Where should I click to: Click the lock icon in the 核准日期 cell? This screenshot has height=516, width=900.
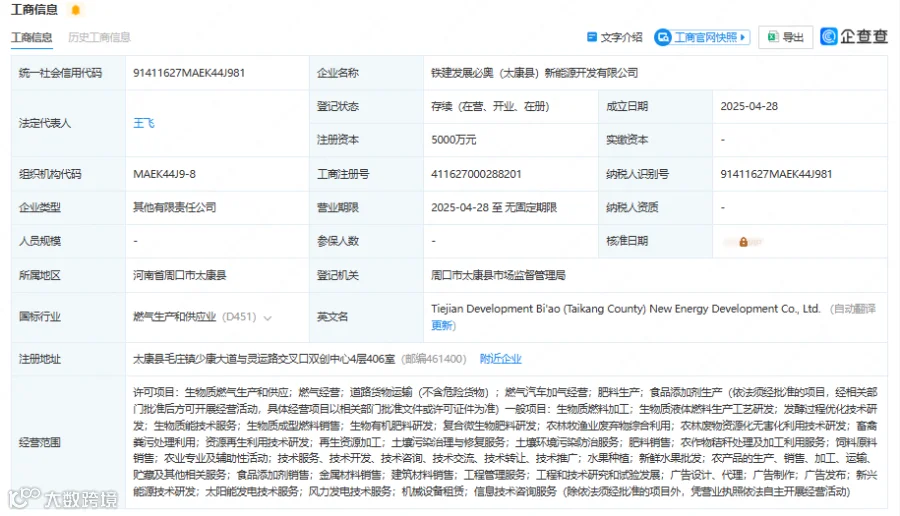tap(743, 242)
